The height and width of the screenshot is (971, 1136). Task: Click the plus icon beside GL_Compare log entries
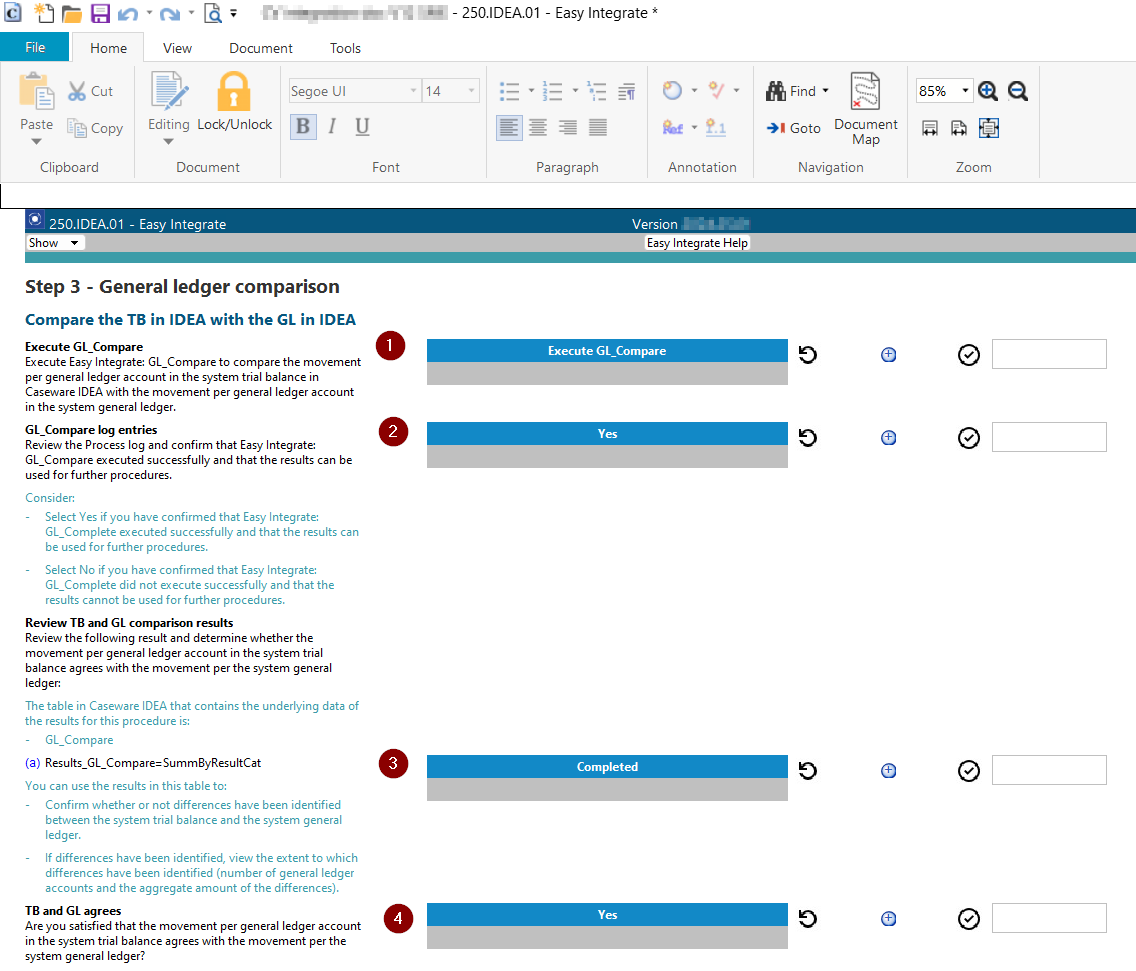pos(888,437)
